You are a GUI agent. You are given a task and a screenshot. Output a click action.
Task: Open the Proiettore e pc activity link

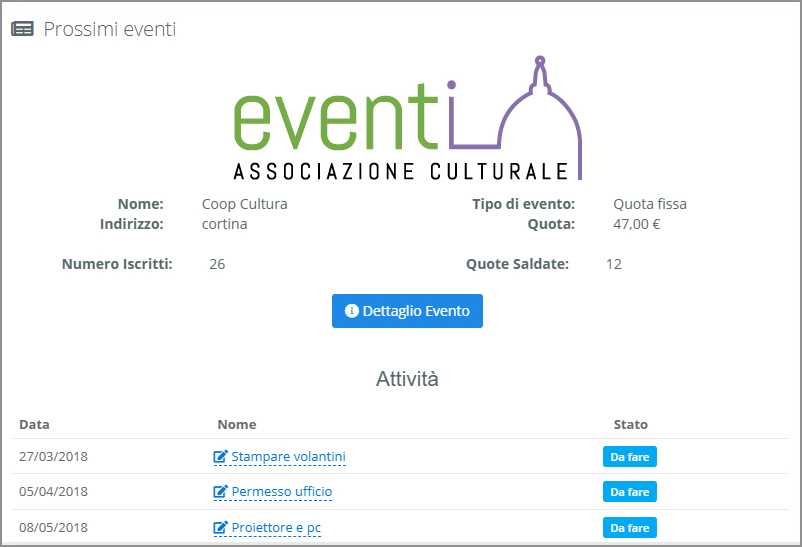click(x=276, y=527)
